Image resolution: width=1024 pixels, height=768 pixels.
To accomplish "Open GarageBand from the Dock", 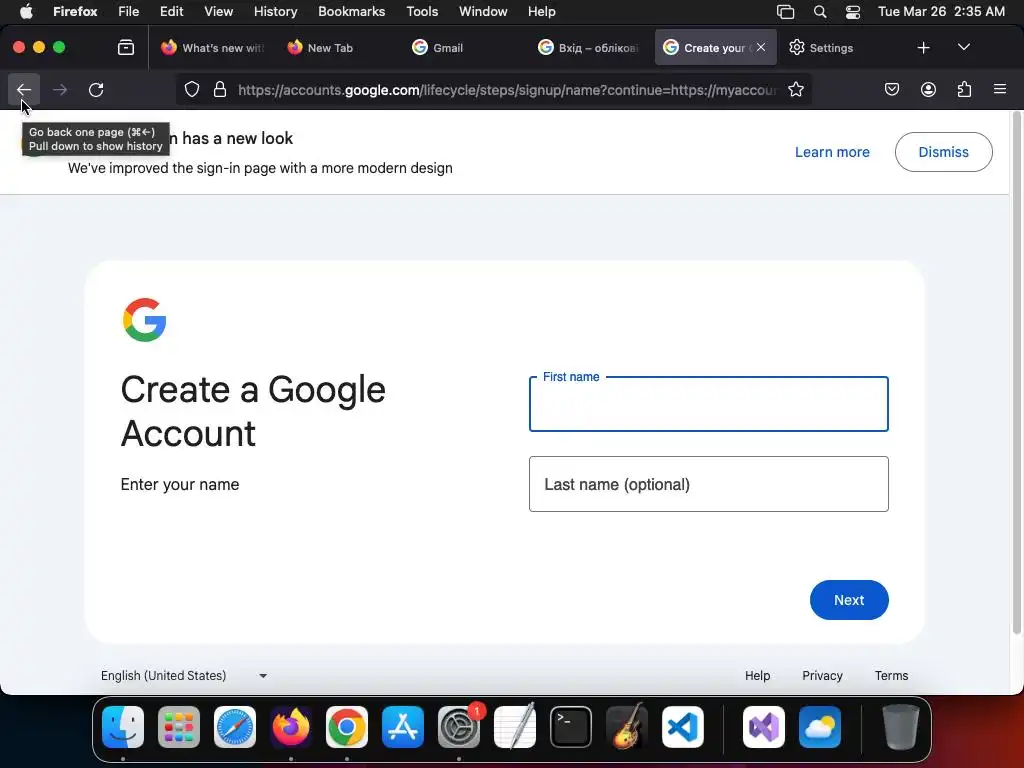I will coord(627,727).
